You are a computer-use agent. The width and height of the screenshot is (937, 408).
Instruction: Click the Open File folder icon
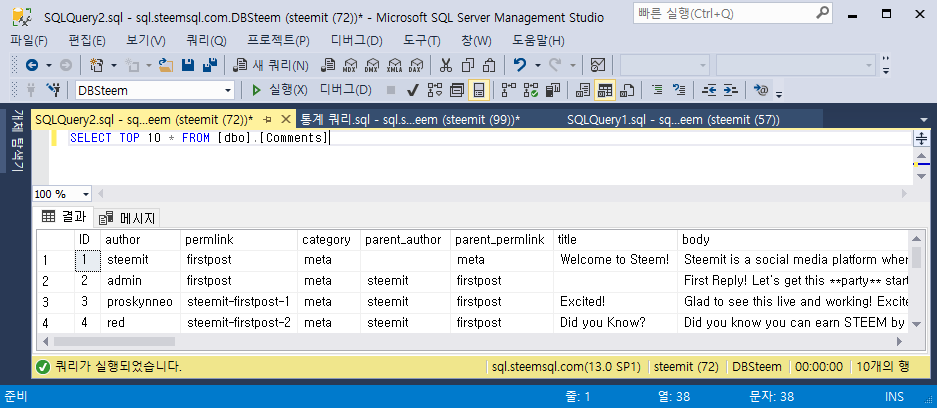point(166,65)
